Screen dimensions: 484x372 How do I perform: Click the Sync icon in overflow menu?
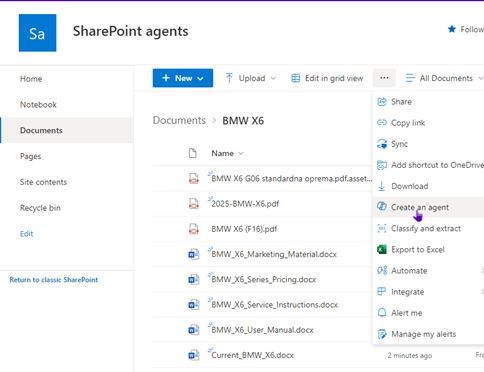coord(382,144)
